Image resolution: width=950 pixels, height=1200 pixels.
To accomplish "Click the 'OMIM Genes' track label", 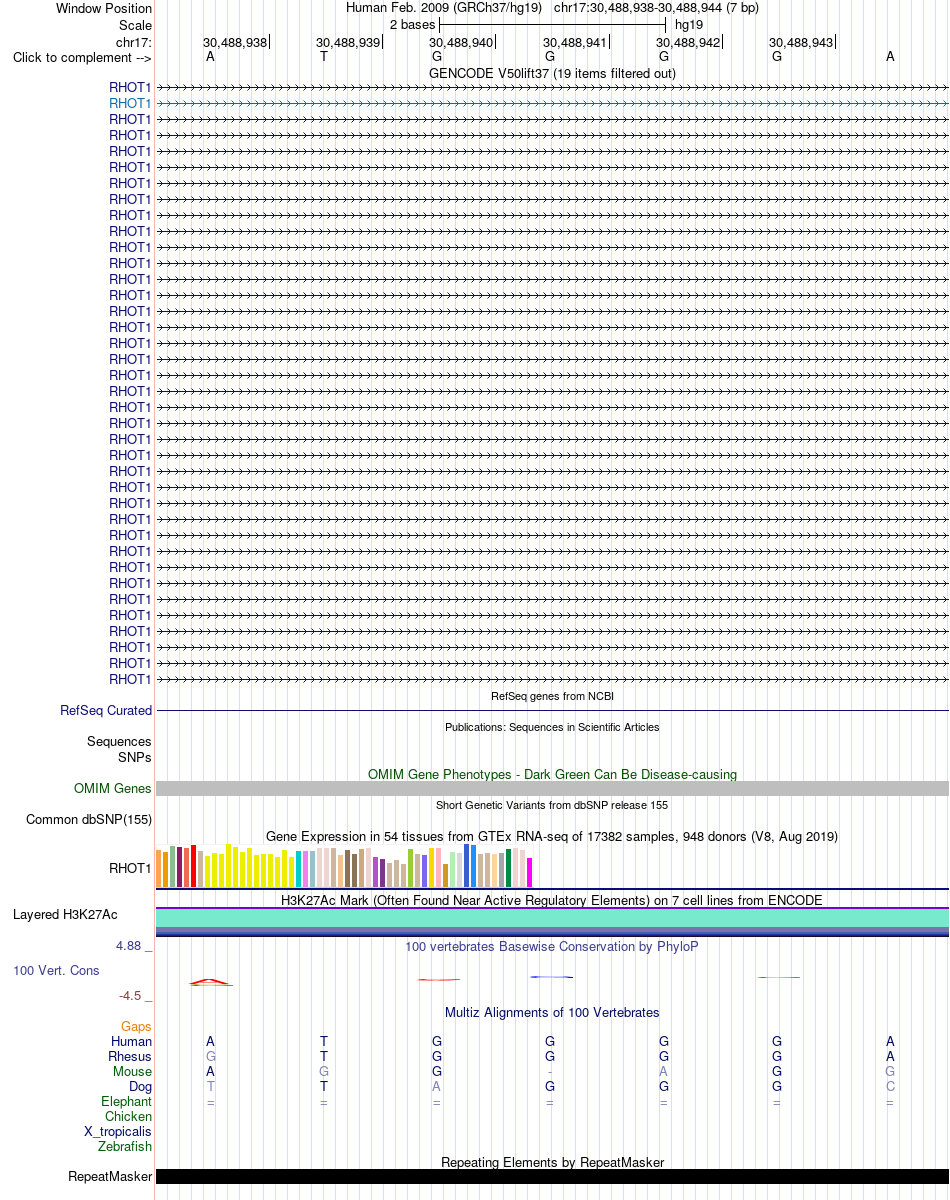I will point(113,789).
